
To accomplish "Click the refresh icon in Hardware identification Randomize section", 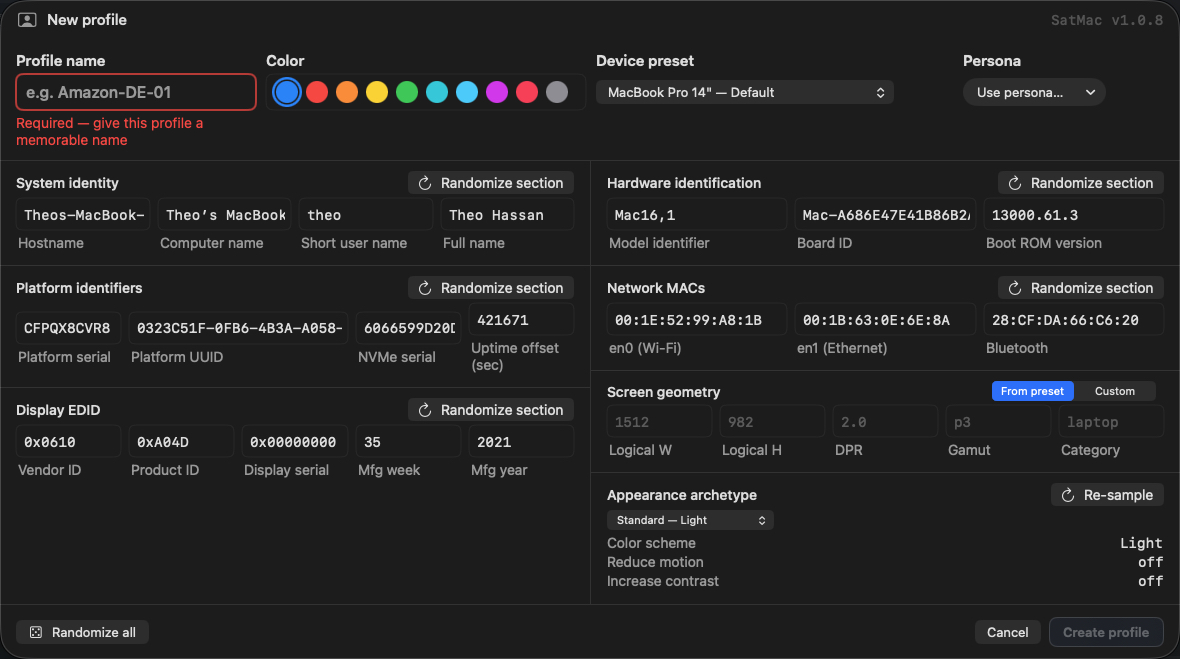I will [1015, 183].
